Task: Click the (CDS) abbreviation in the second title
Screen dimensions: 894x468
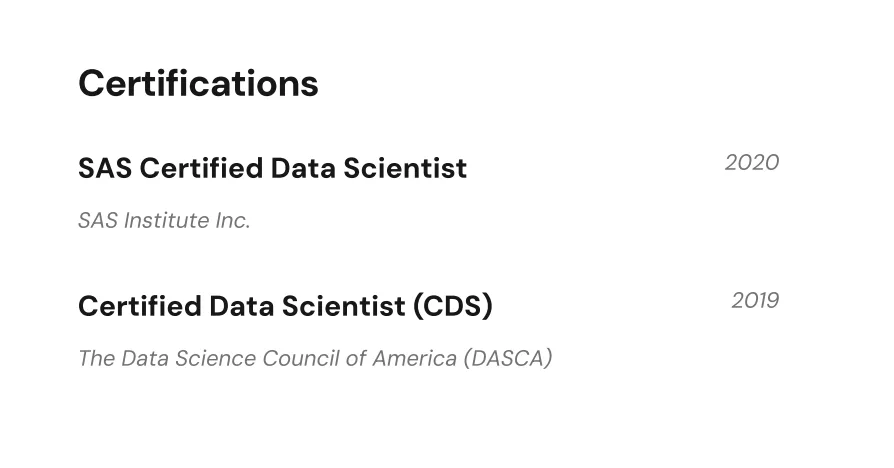Action: (x=452, y=306)
